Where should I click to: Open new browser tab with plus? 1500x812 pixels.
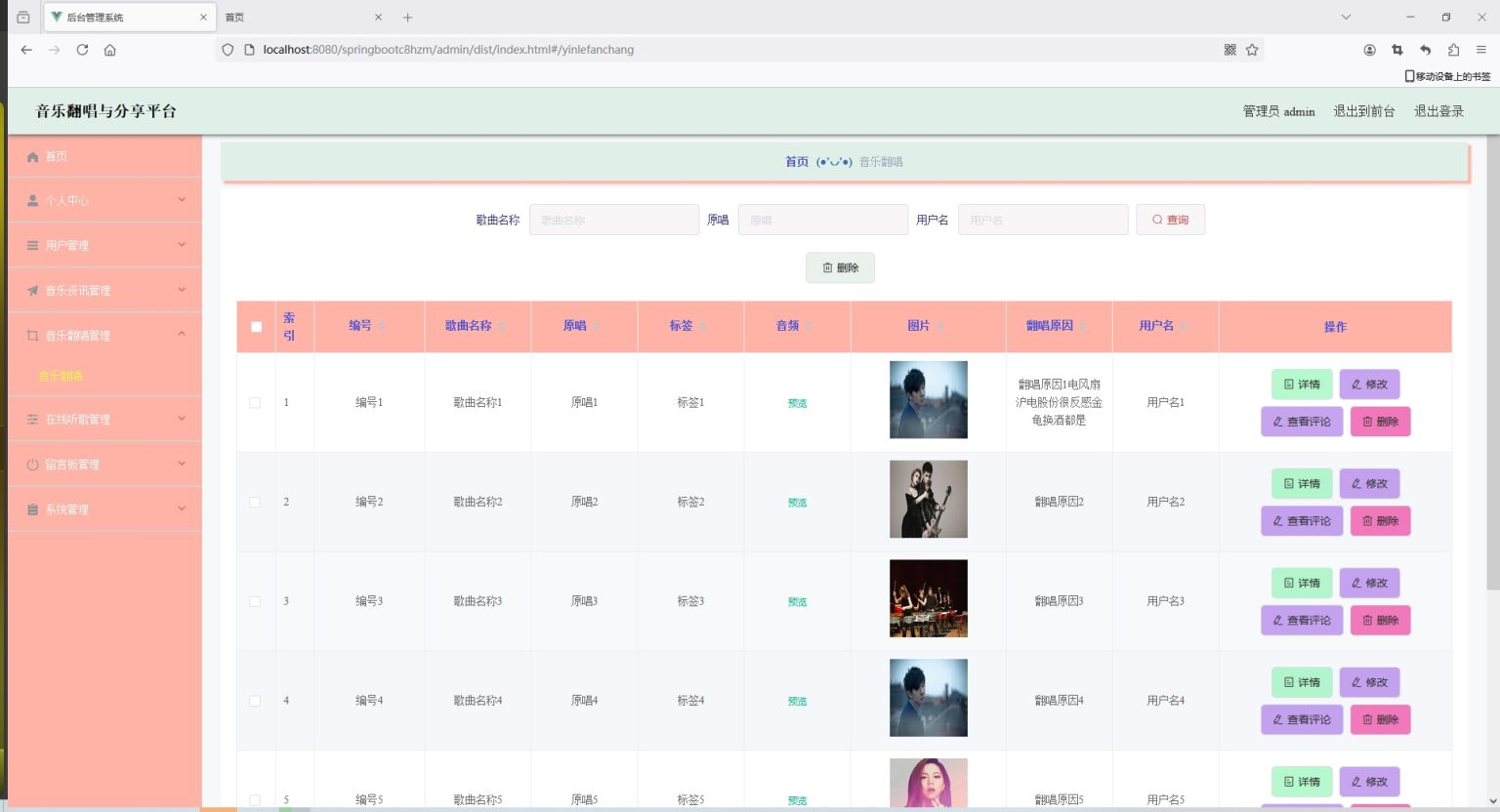(407, 18)
